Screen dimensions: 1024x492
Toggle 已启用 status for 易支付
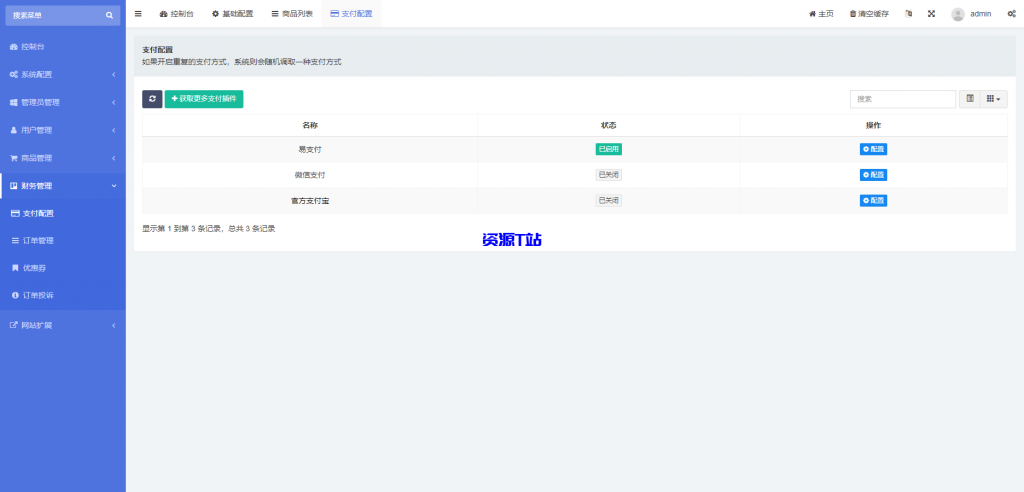[609, 149]
